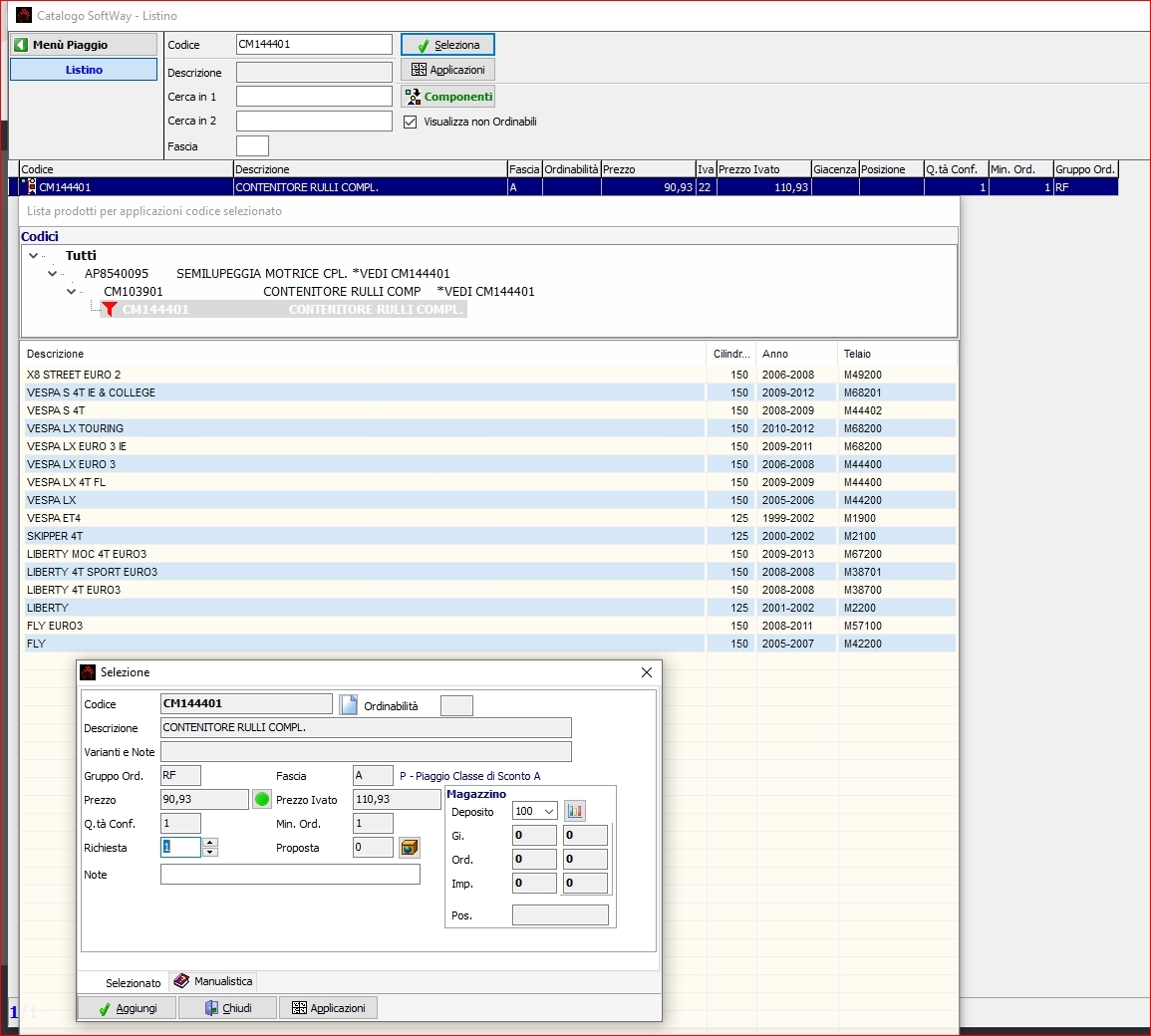Click the box icon next to Proposta
Screen dimensions: 1151x1036
click(410, 848)
